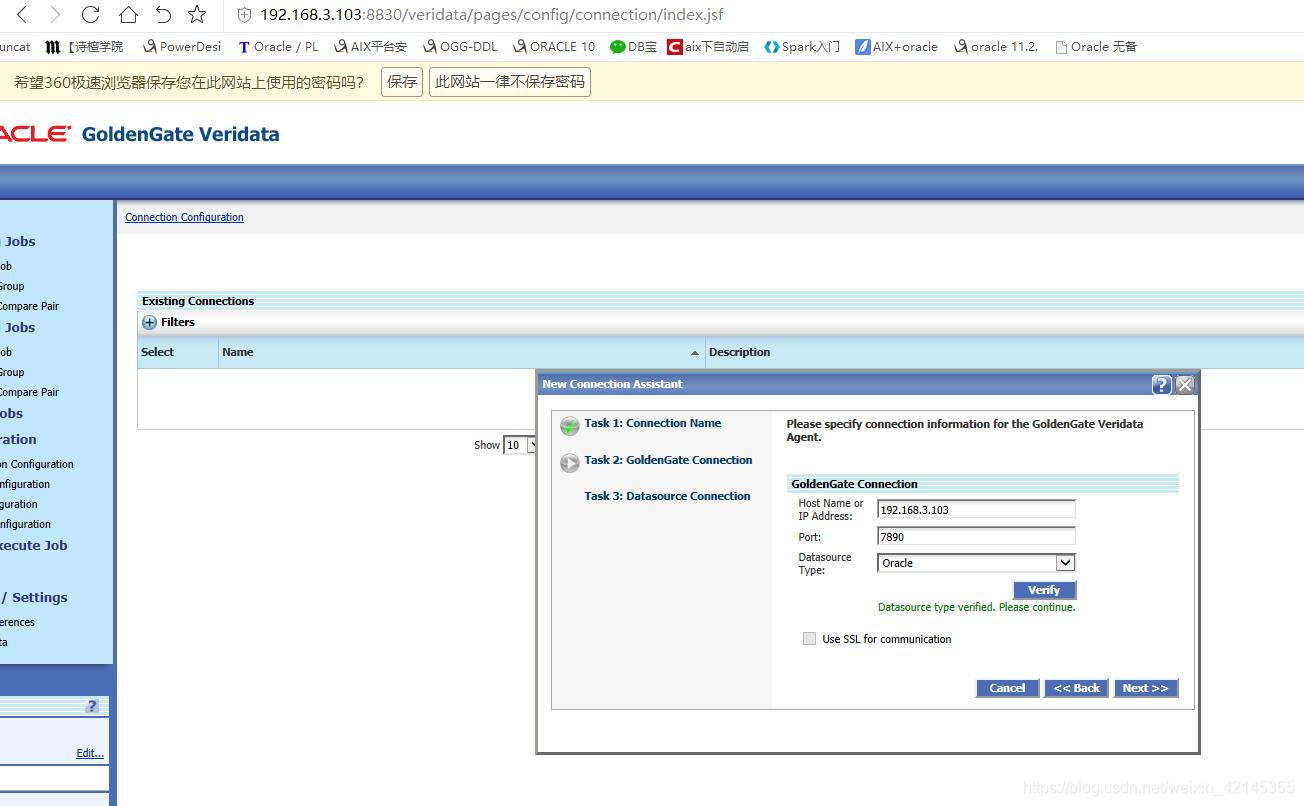Expand the Filters section plus icon

pyautogui.click(x=149, y=323)
